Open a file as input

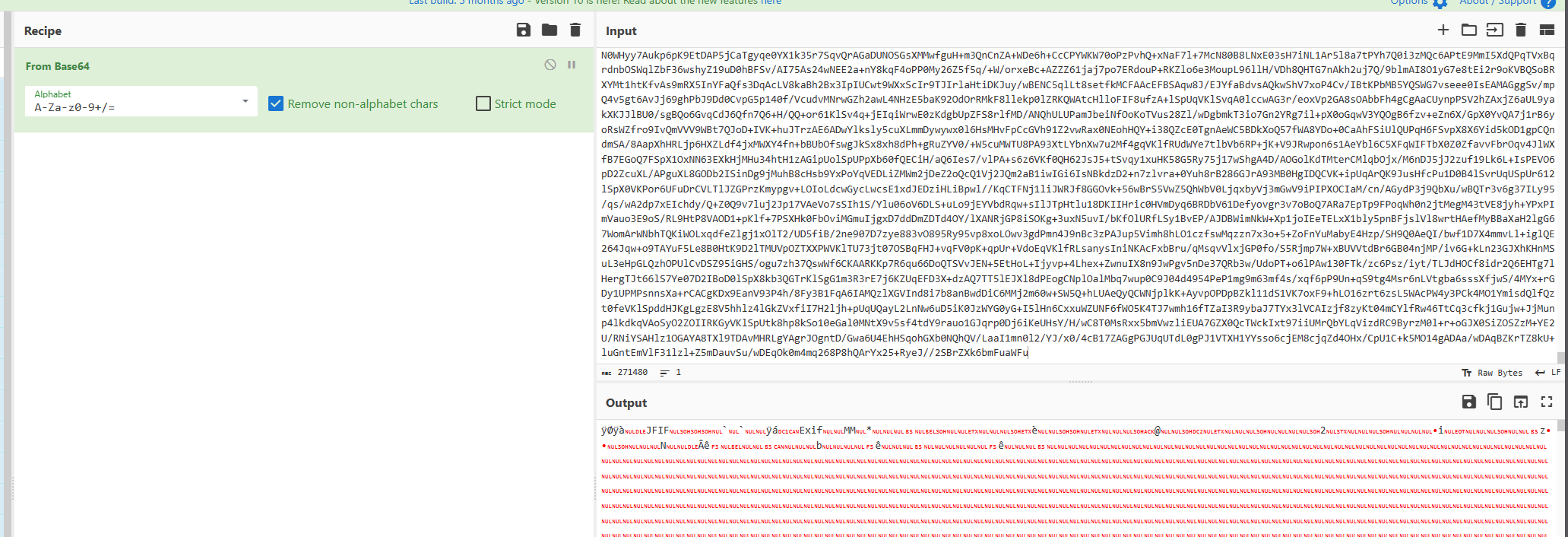tap(1495, 30)
